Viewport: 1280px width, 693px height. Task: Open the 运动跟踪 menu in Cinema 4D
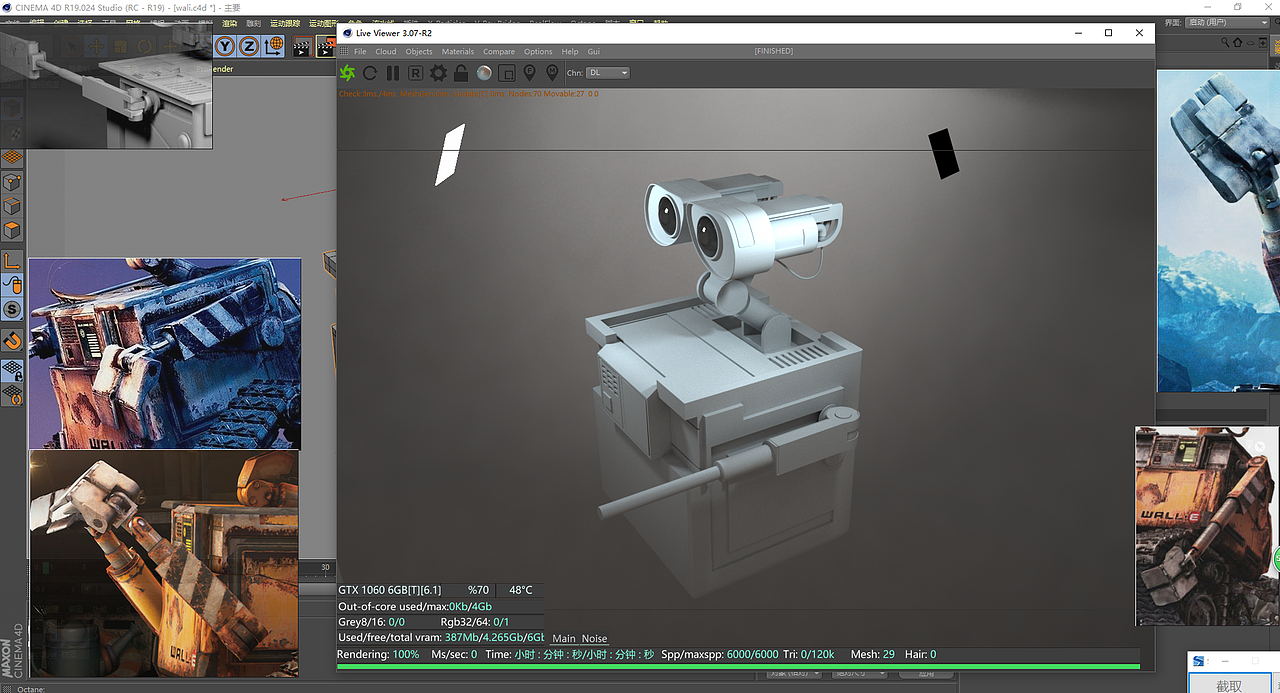point(285,22)
